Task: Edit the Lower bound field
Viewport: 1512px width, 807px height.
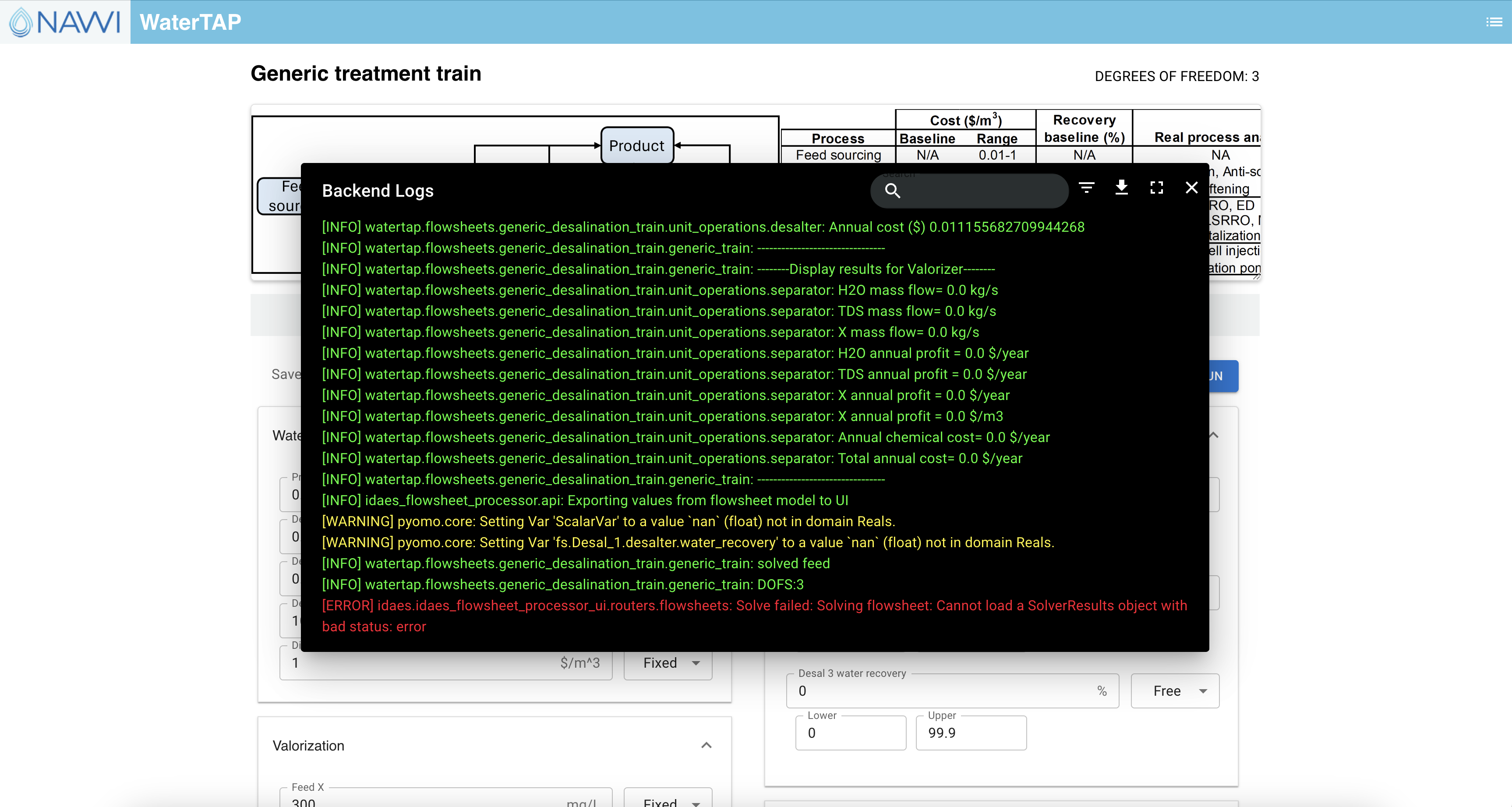Action: 851,733
